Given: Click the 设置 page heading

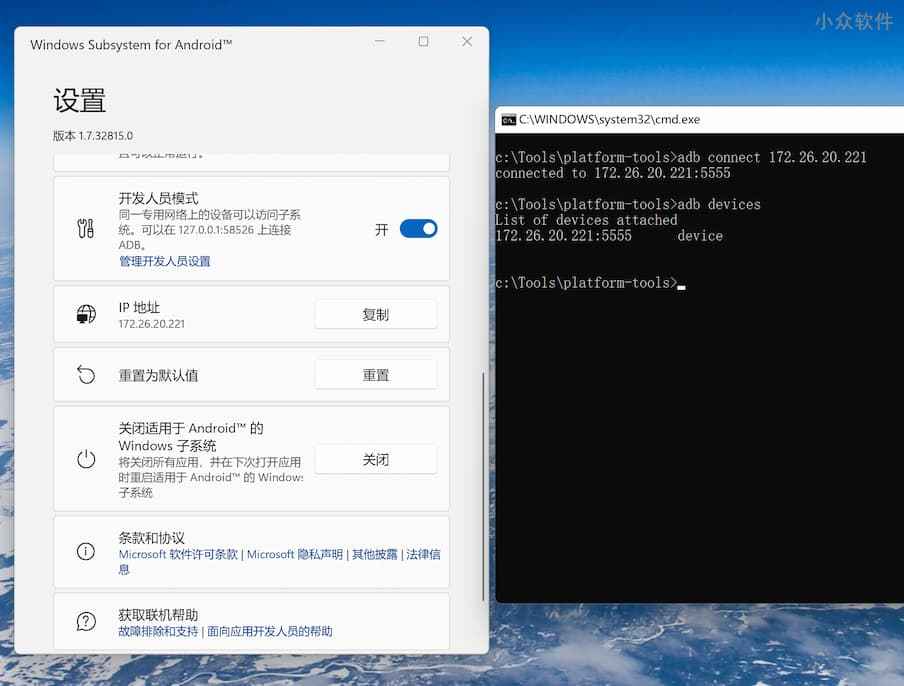Looking at the screenshot, I should 80,100.
